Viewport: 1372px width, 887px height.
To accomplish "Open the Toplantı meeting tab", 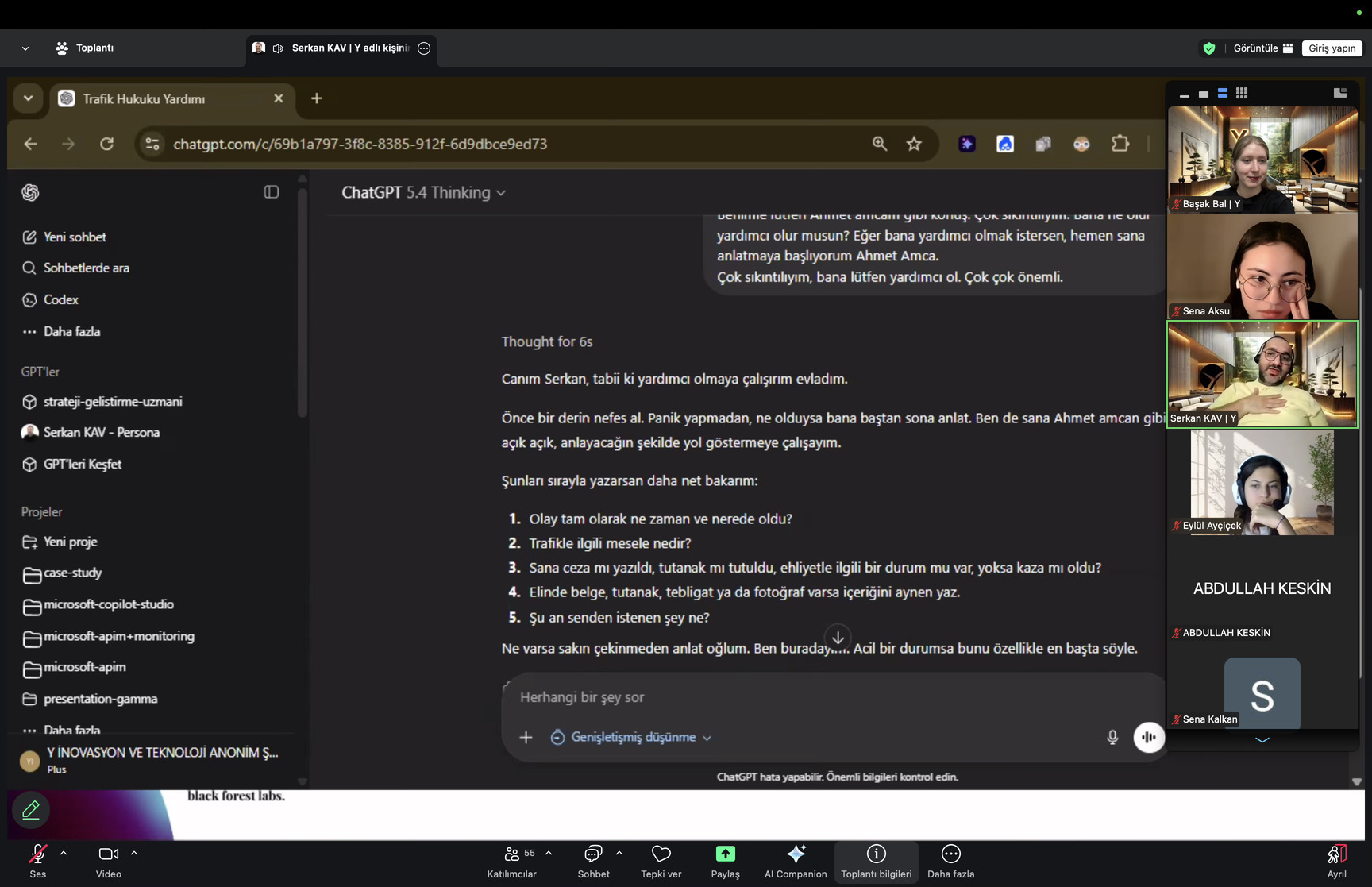I will [85, 48].
